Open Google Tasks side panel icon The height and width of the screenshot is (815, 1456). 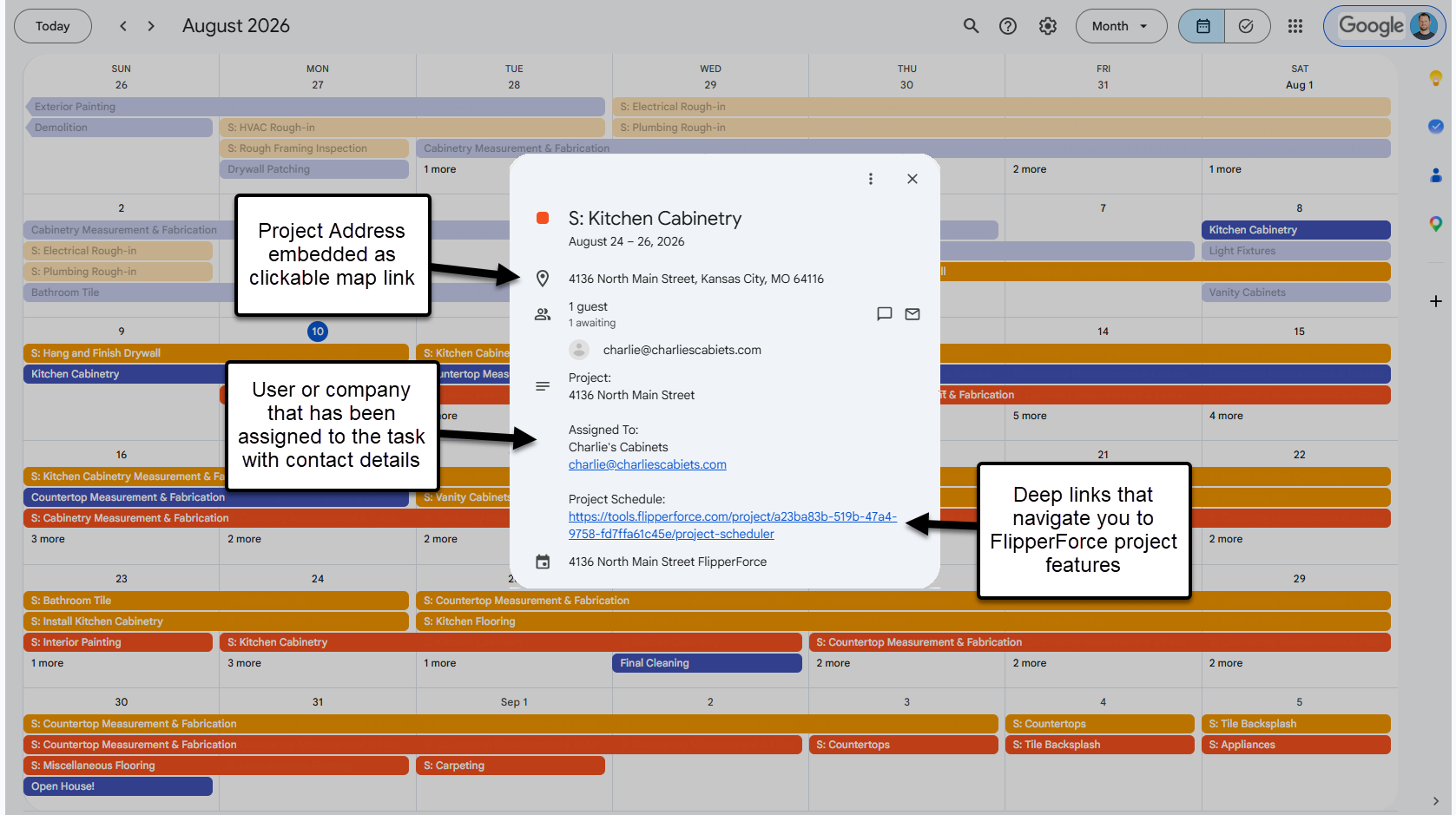point(1436,126)
